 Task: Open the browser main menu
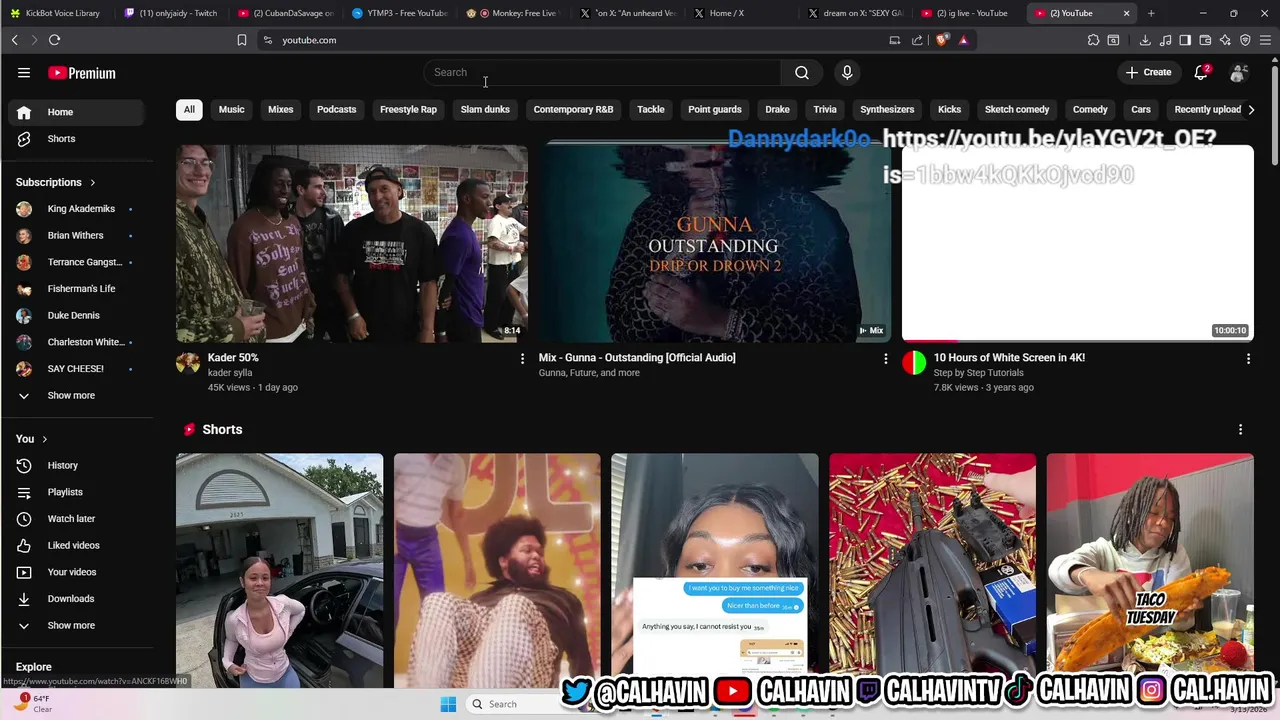tap(1265, 40)
